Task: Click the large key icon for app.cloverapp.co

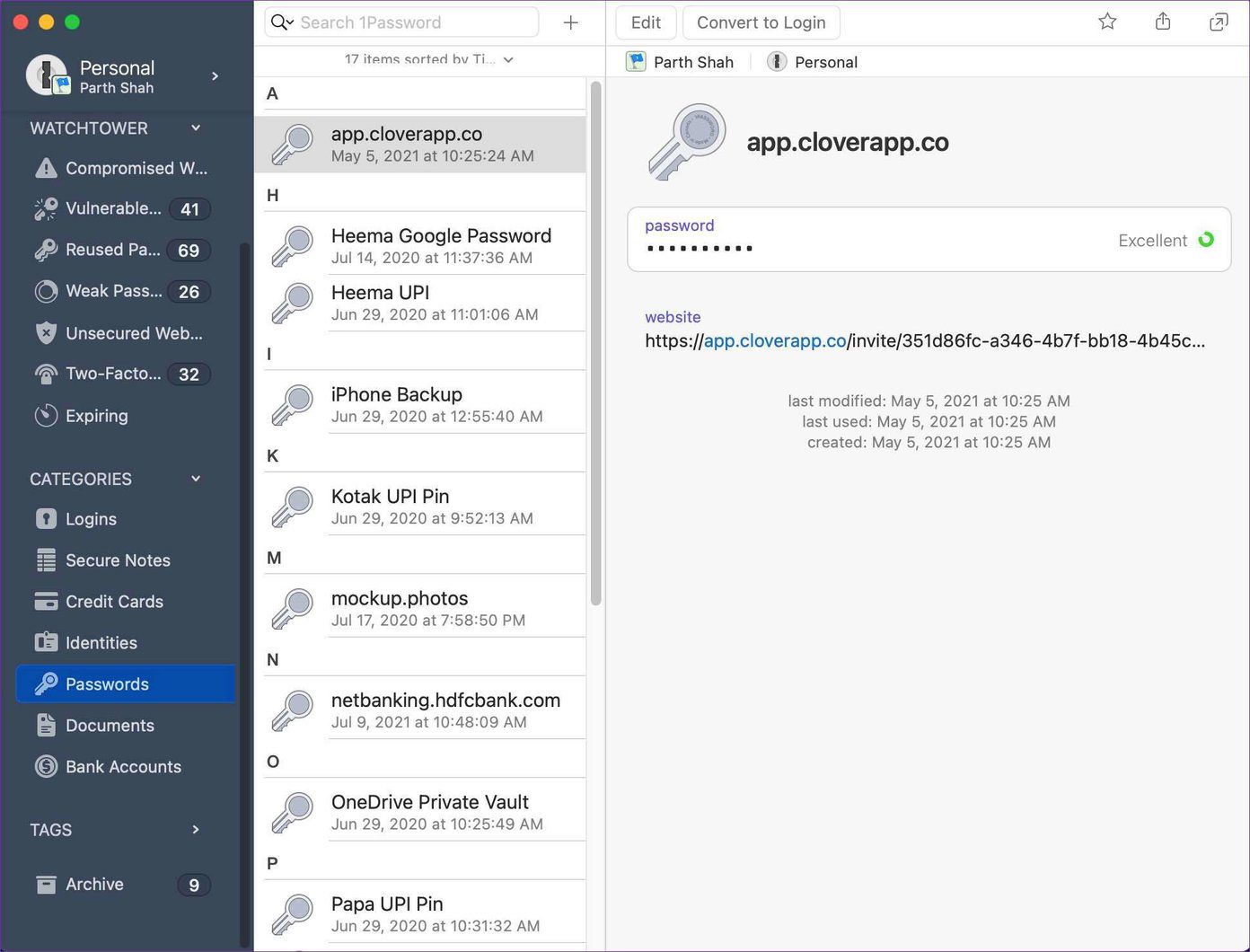Action: [x=687, y=142]
